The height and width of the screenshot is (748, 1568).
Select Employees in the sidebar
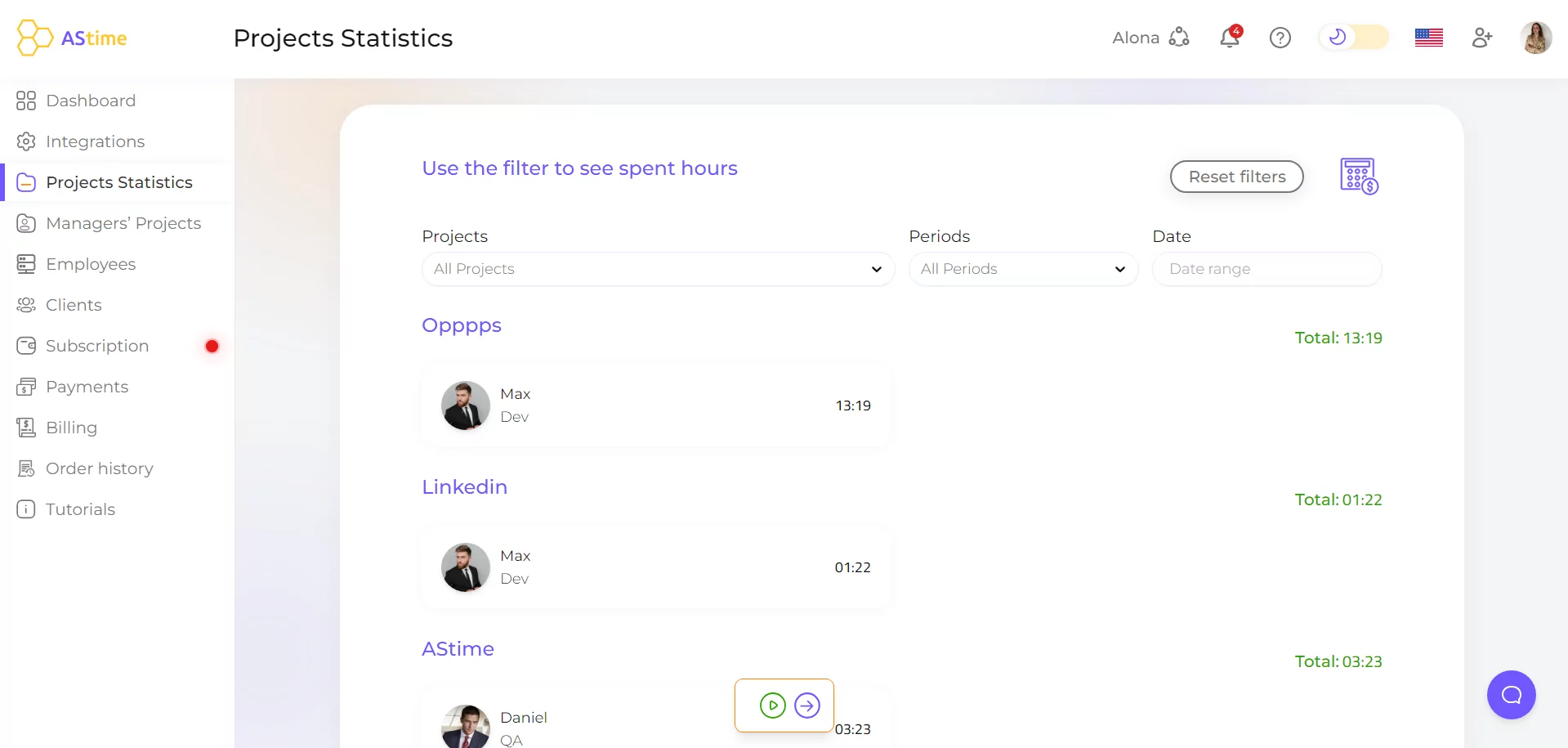coord(91,264)
